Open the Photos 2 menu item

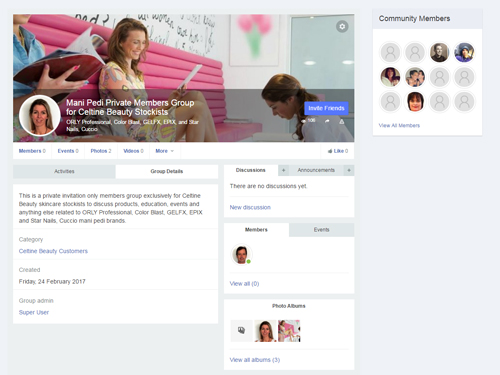click(101, 151)
